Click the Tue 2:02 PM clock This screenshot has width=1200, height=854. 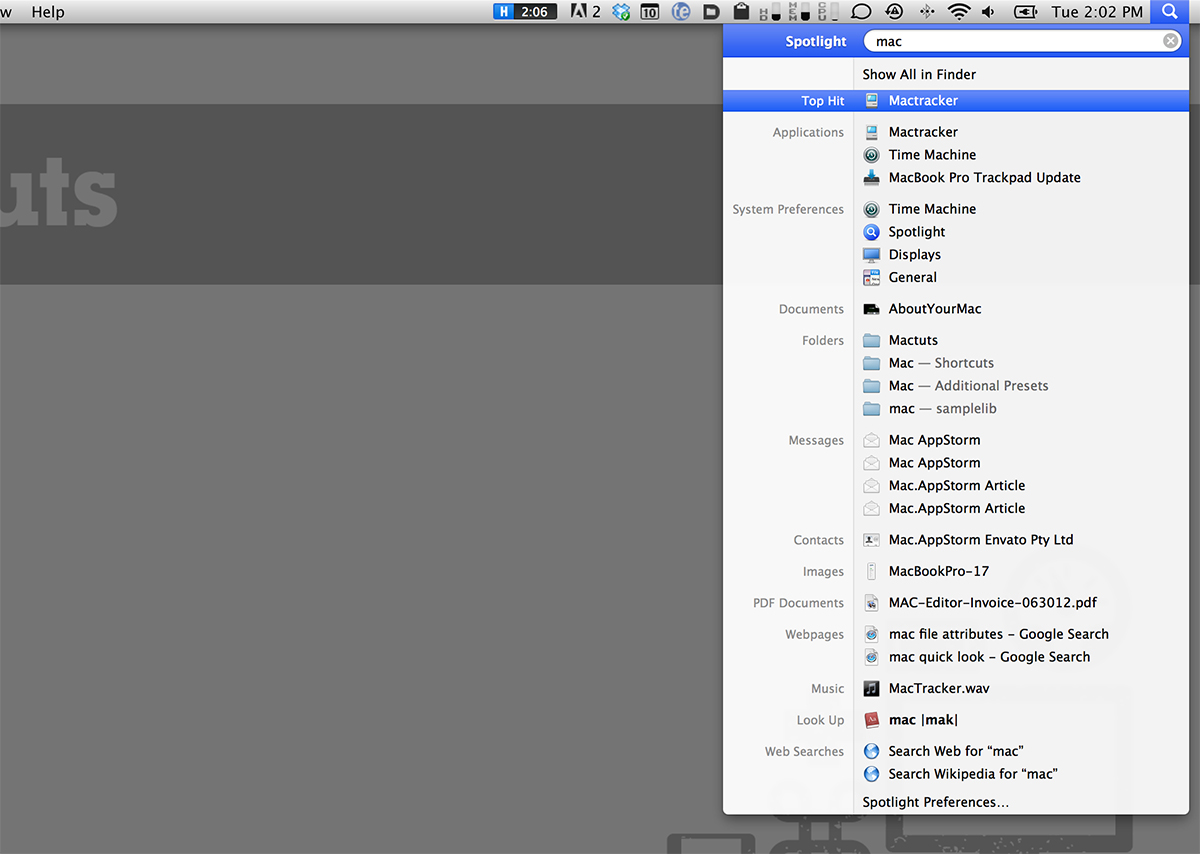coord(1097,12)
